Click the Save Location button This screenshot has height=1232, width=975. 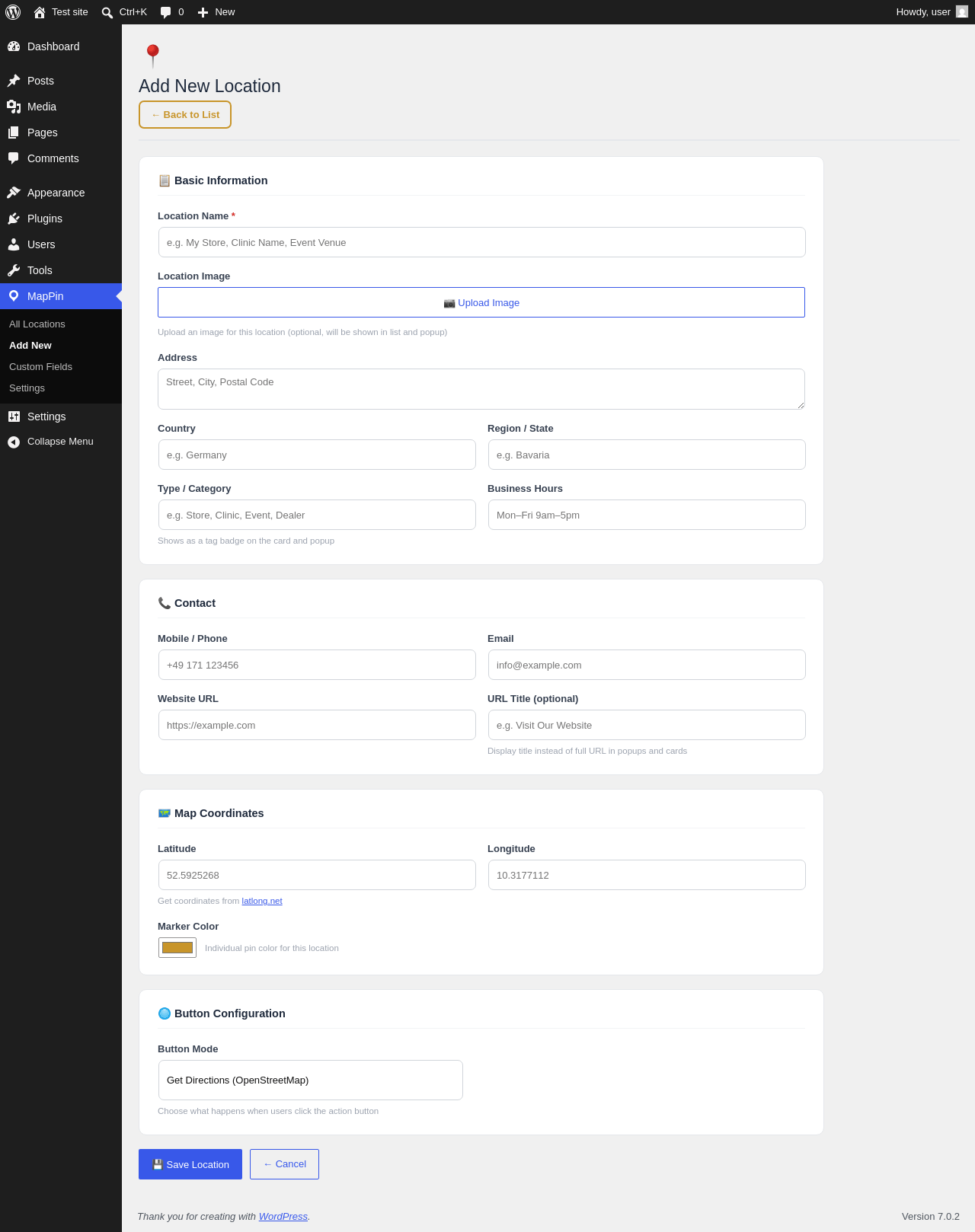[x=190, y=1164]
